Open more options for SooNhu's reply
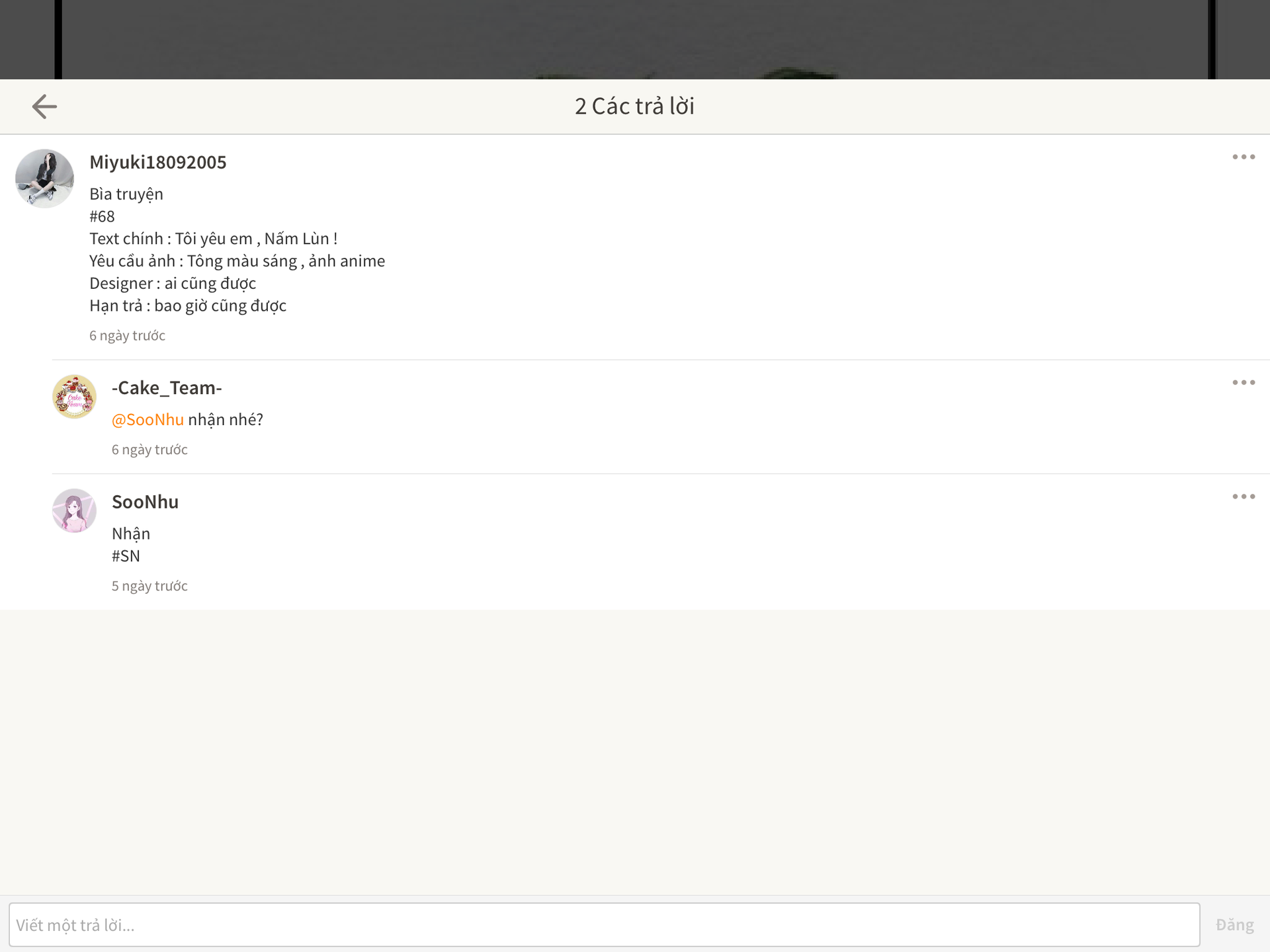Viewport: 1270px width, 952px height. 1244,496
